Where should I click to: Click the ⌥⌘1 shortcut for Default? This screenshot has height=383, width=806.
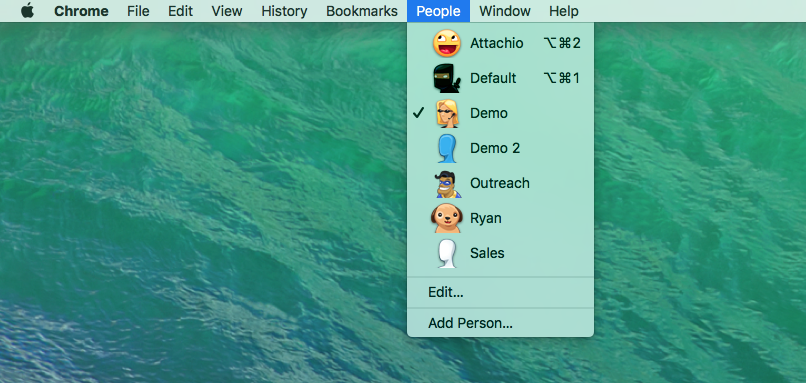[562, 78]
